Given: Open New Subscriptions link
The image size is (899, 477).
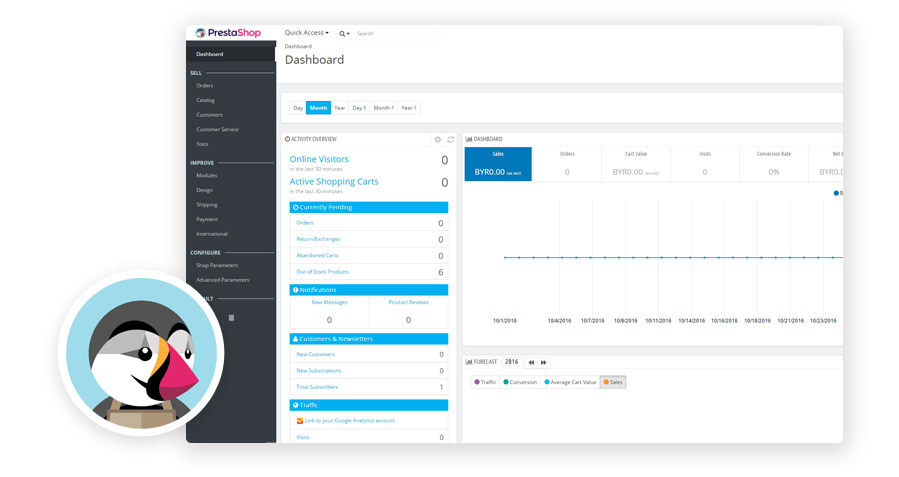Looking at the screenshot, I should pos(319,371).
